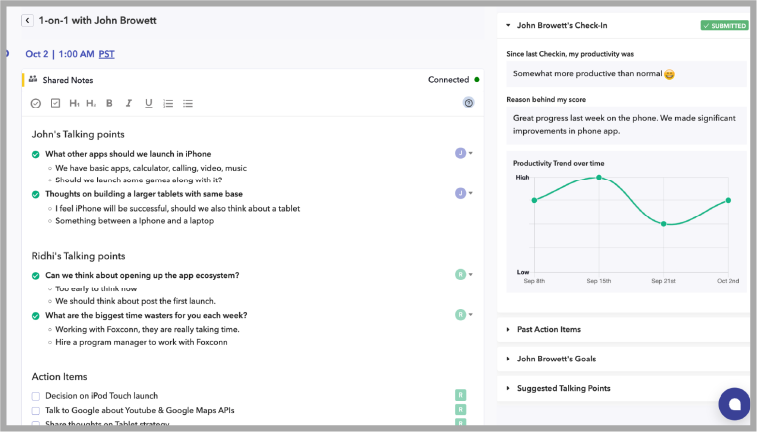Insert a talking point using the circle-check icon
The image size is (757, 432).
[36, 103]
